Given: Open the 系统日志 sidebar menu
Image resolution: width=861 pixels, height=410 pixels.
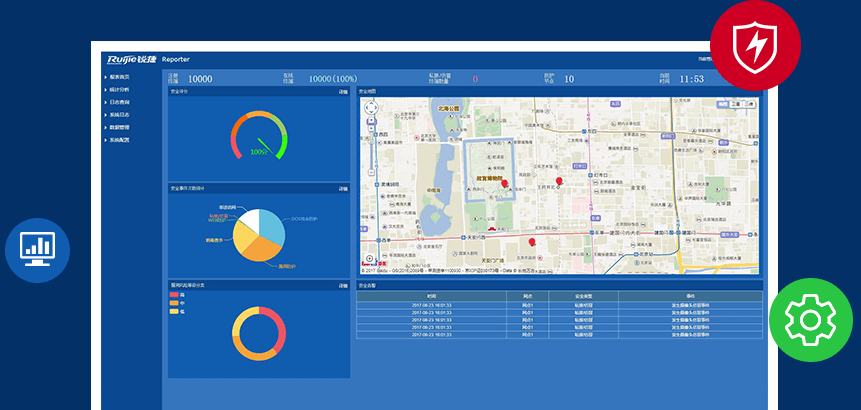Looking at the screenshot, I should click(x=117, y=115).
